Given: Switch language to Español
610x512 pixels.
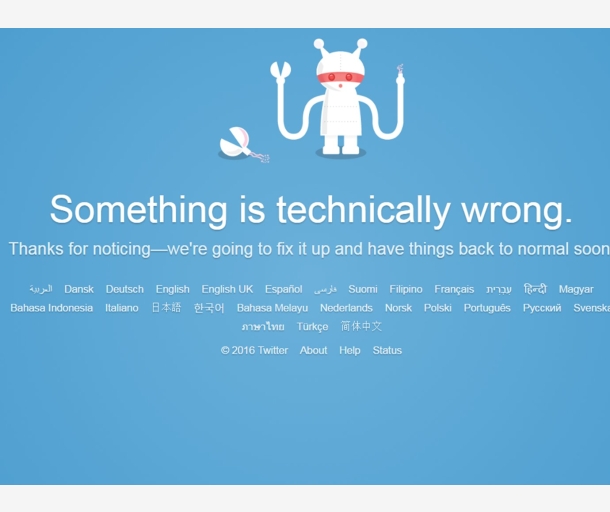Looking at the screenshot, I should pyautogui.click(x=284, y=289).
